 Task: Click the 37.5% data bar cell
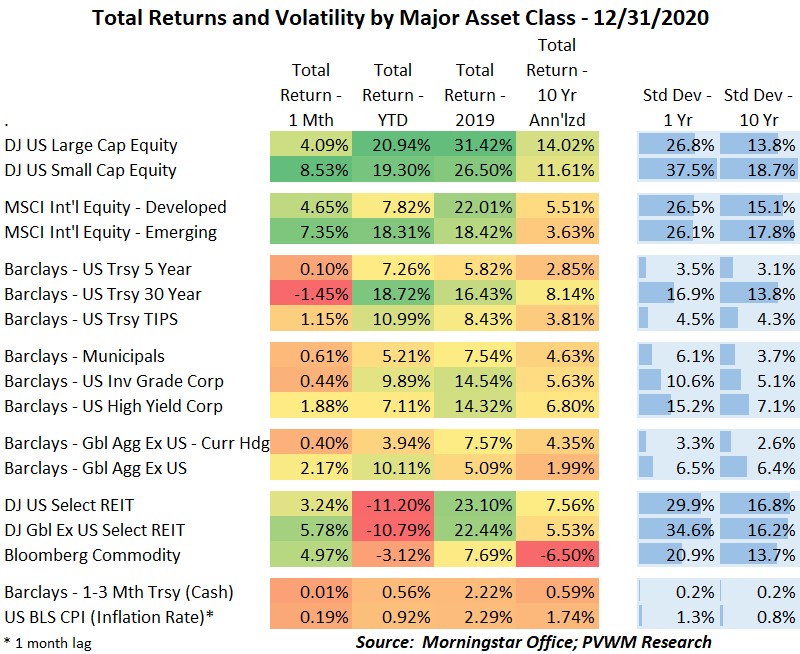677,170
